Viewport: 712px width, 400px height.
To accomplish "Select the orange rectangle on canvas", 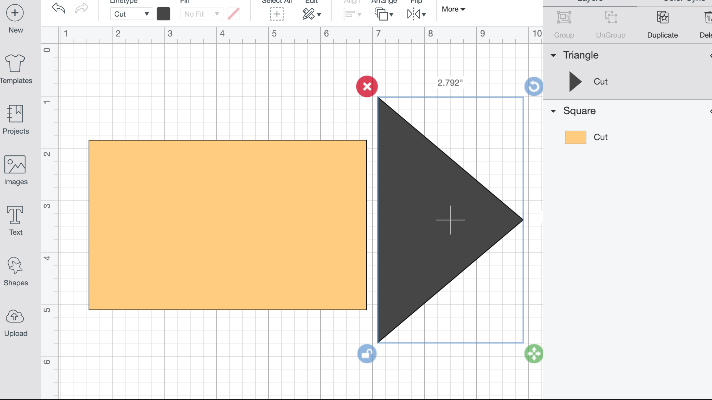I will pos(227,225).
